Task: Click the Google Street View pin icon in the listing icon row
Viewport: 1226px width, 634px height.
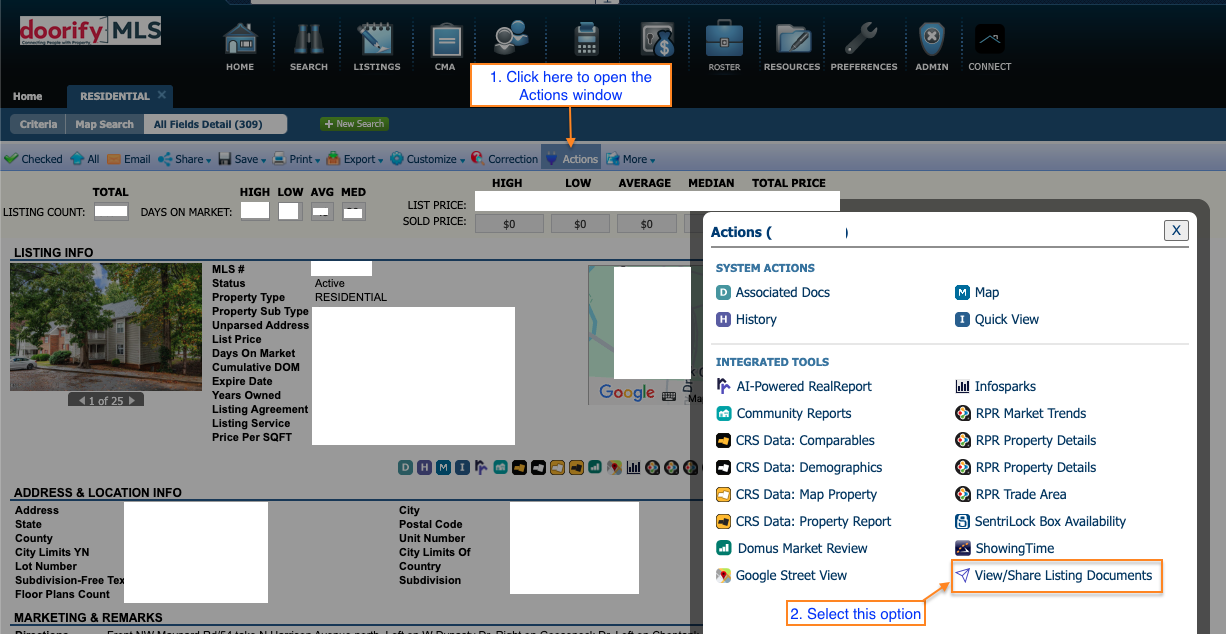Action: click(x=614, y=467)
